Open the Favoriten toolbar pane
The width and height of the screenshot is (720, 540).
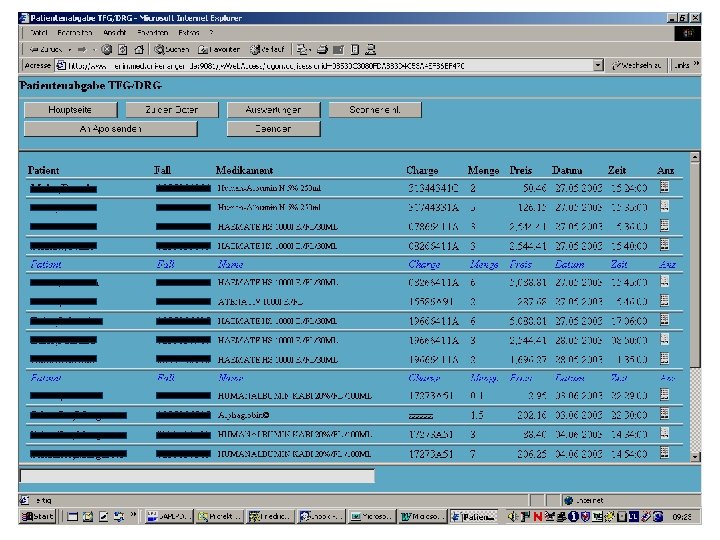pyautogui.click(x=219, y=50)
